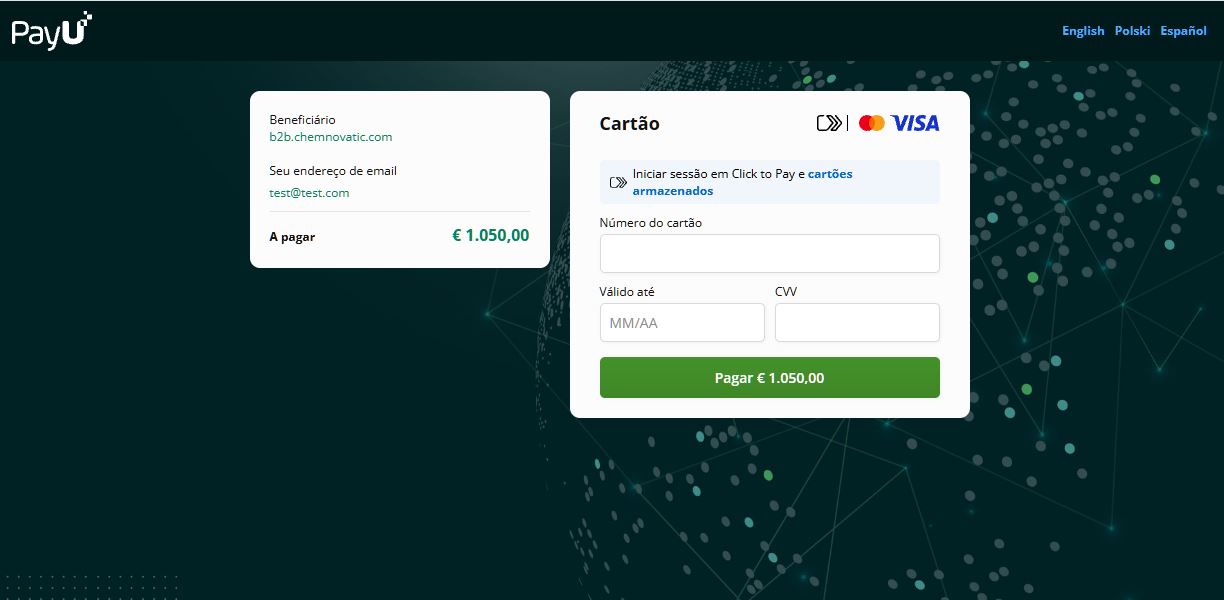Switch language to Polski
The image size is (1224, 600).
click(1132, 31)
